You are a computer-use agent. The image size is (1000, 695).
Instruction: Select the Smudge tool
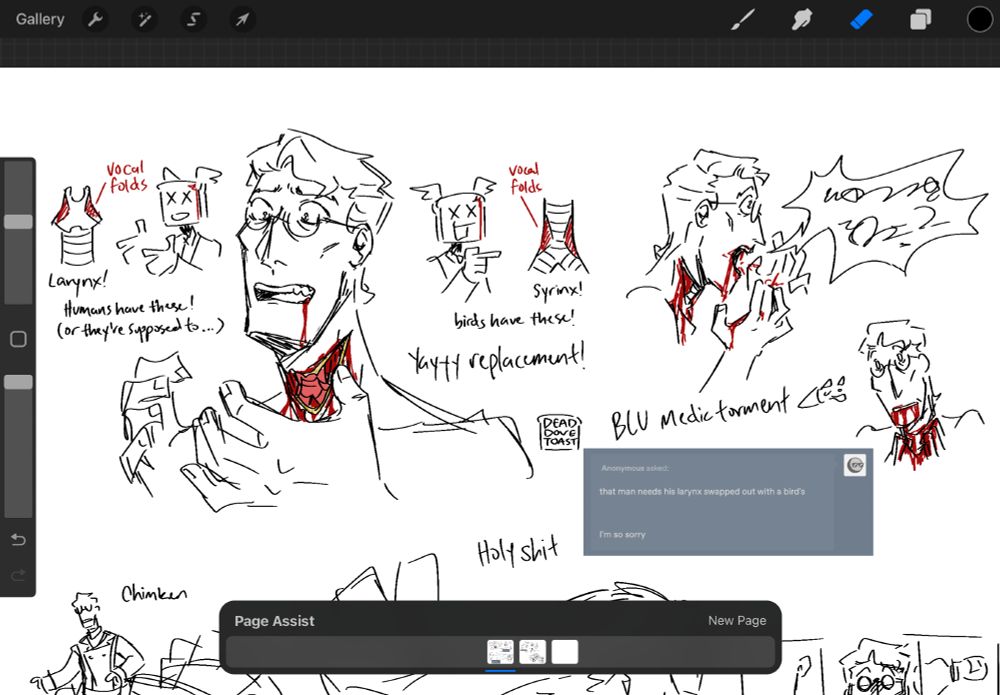[x=802, y=19]
